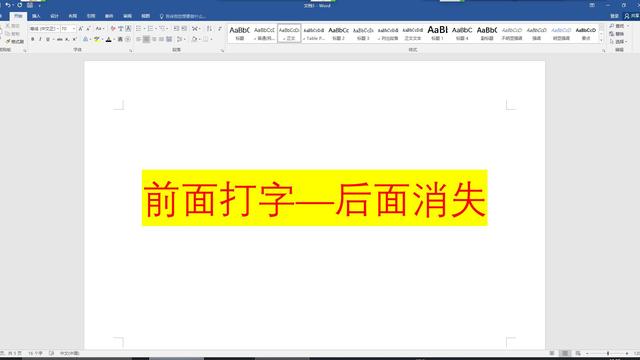Click the Align Left icon

tap(139, 39)
